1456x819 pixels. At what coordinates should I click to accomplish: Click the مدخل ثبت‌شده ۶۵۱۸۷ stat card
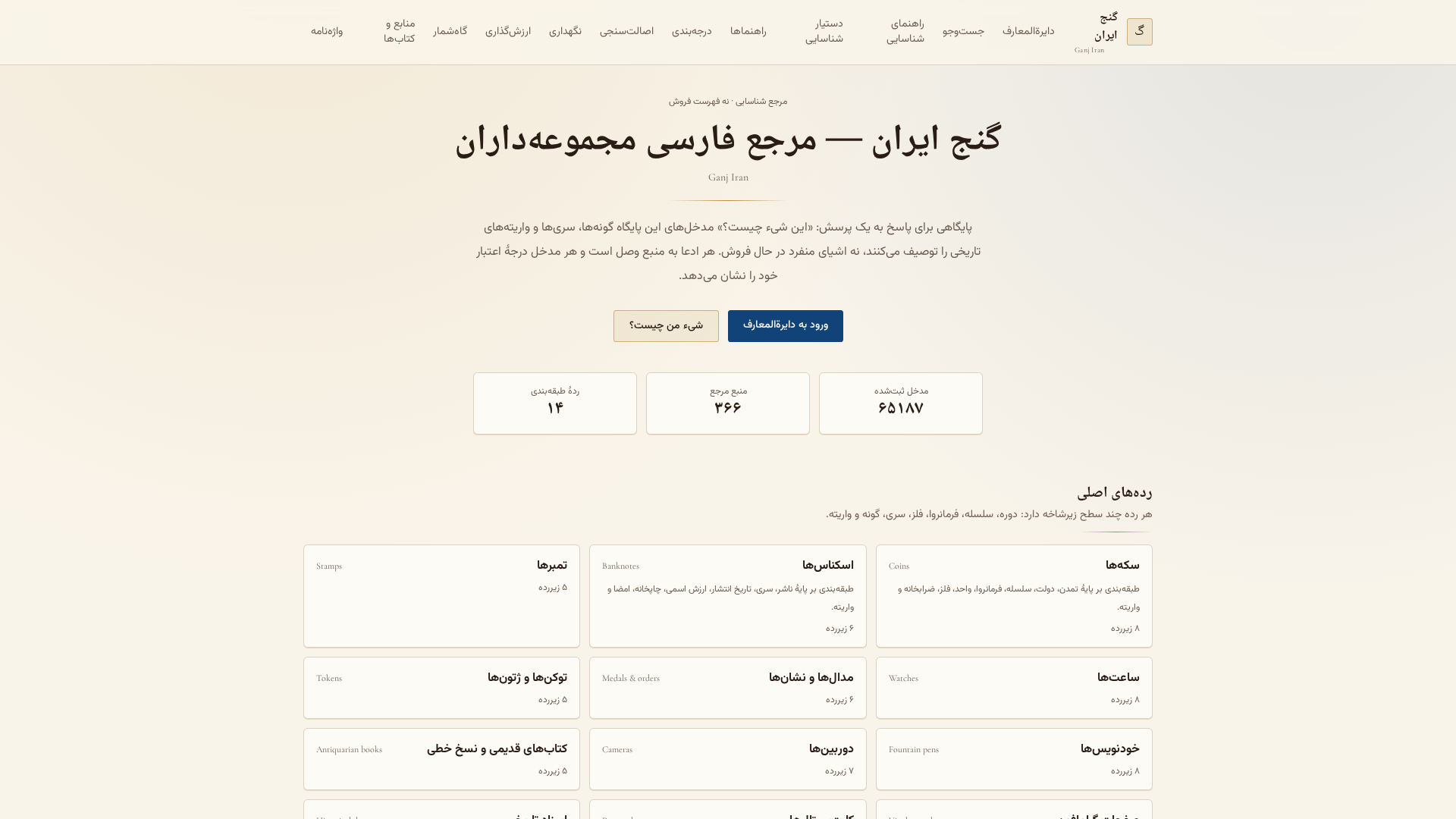pos(901,403)
